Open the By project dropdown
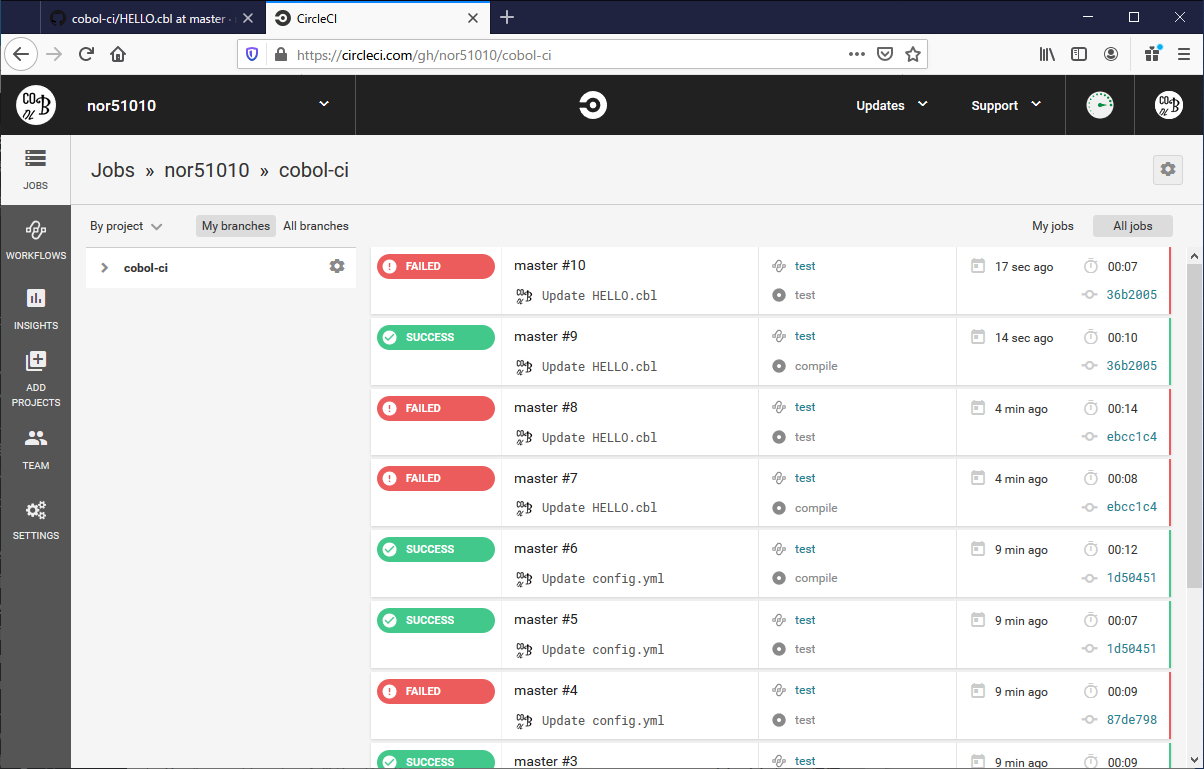 (x=126, y=226)
